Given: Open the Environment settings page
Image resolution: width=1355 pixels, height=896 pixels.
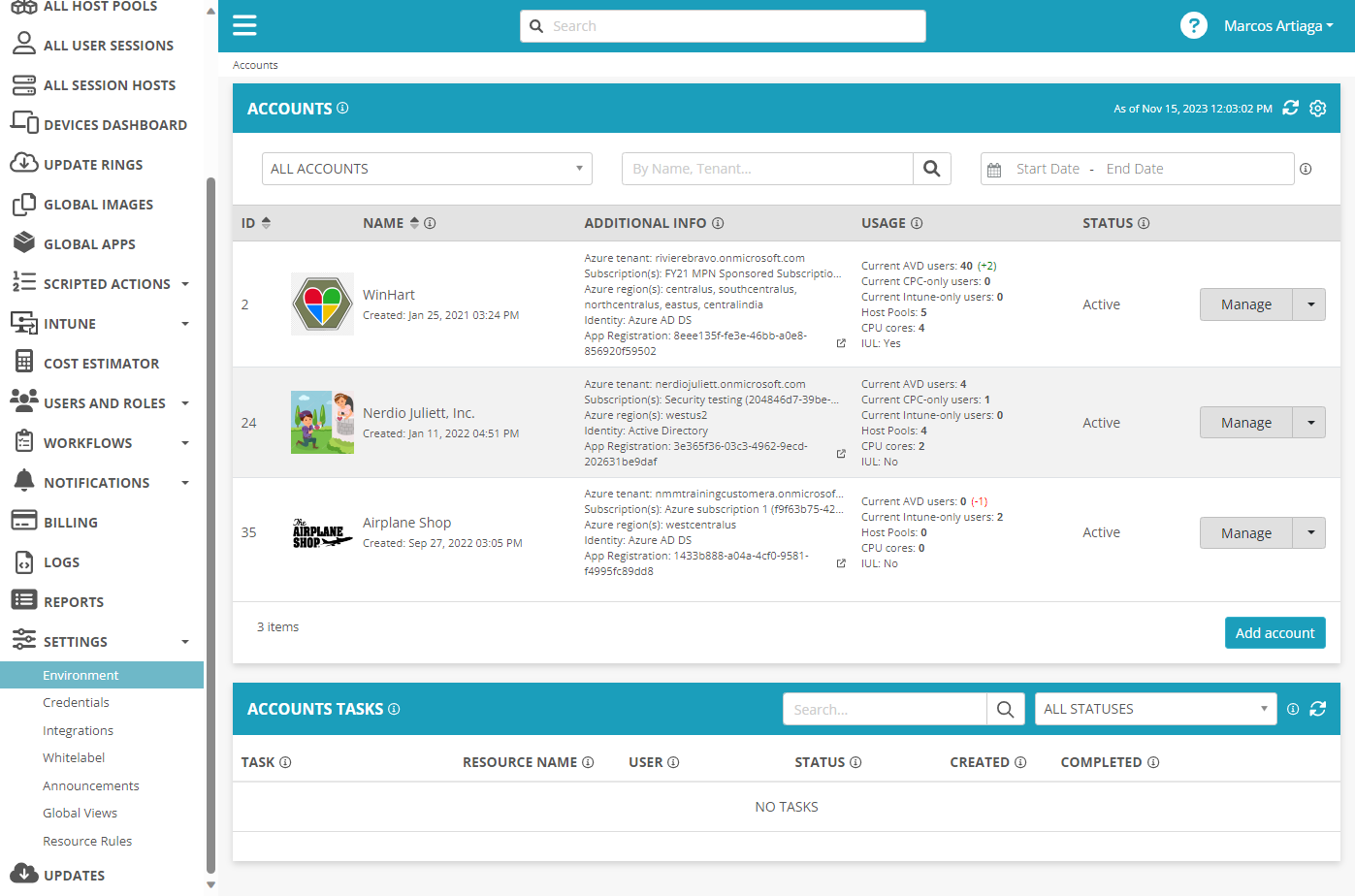Looking at the screenshot, I should (x=102, y=675).
